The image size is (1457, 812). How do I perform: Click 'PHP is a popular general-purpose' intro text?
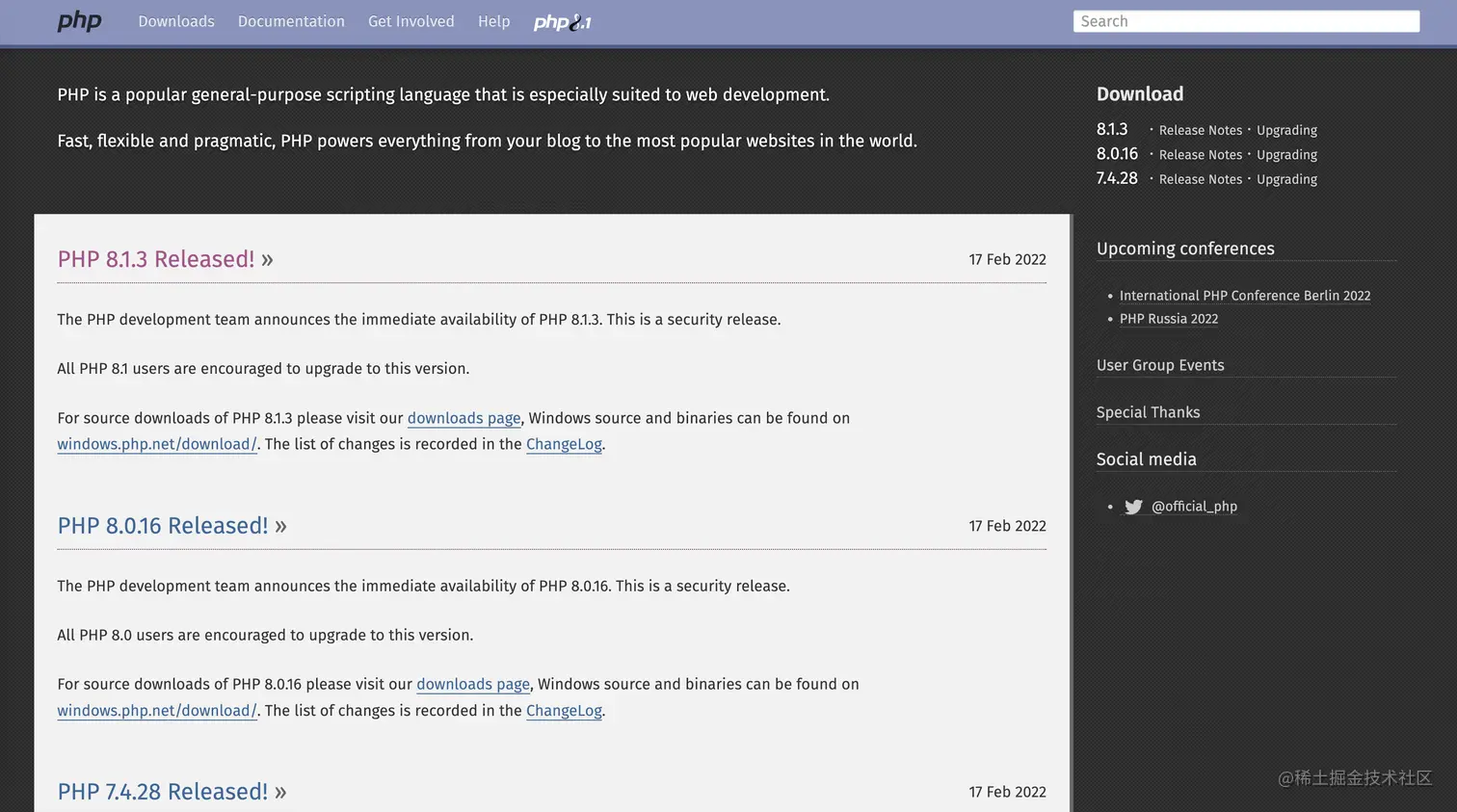coord(443,94)
